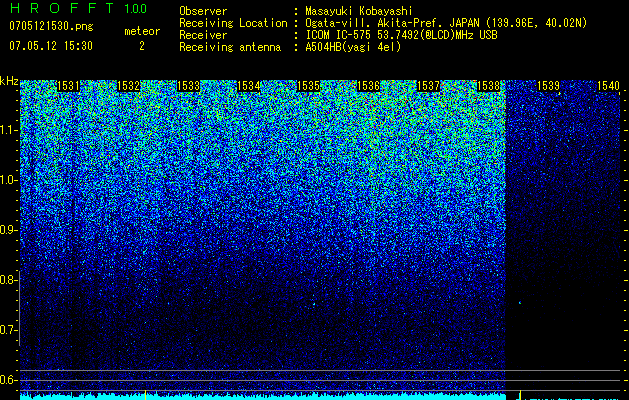Click the meteor label

142,31
